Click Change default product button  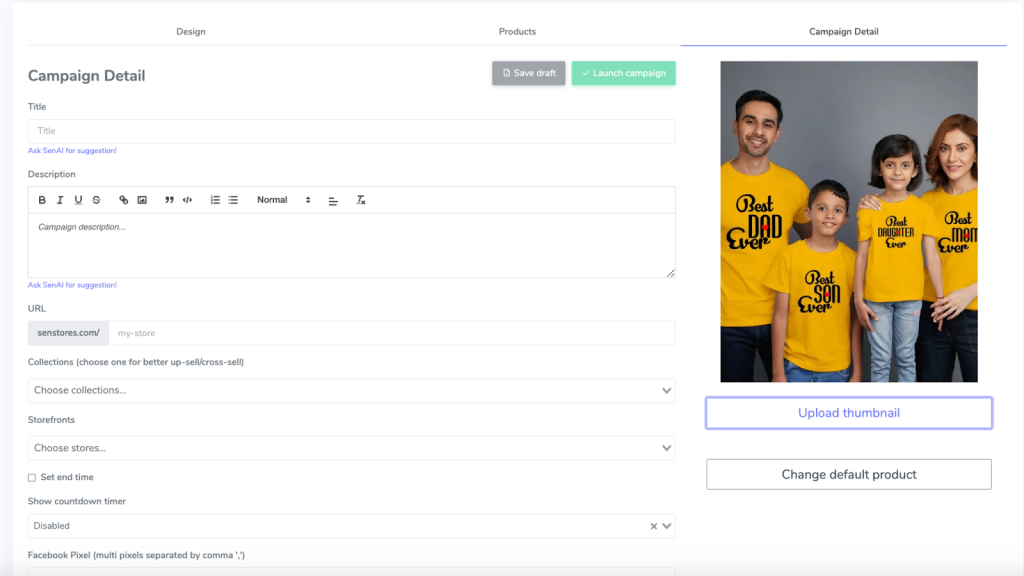849,474
